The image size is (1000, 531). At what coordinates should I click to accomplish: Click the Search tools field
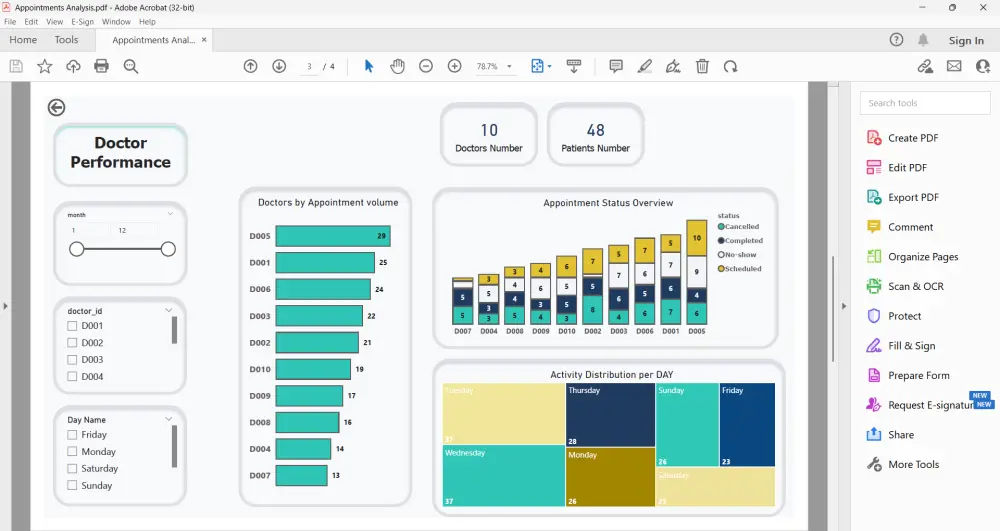(925, 103)
